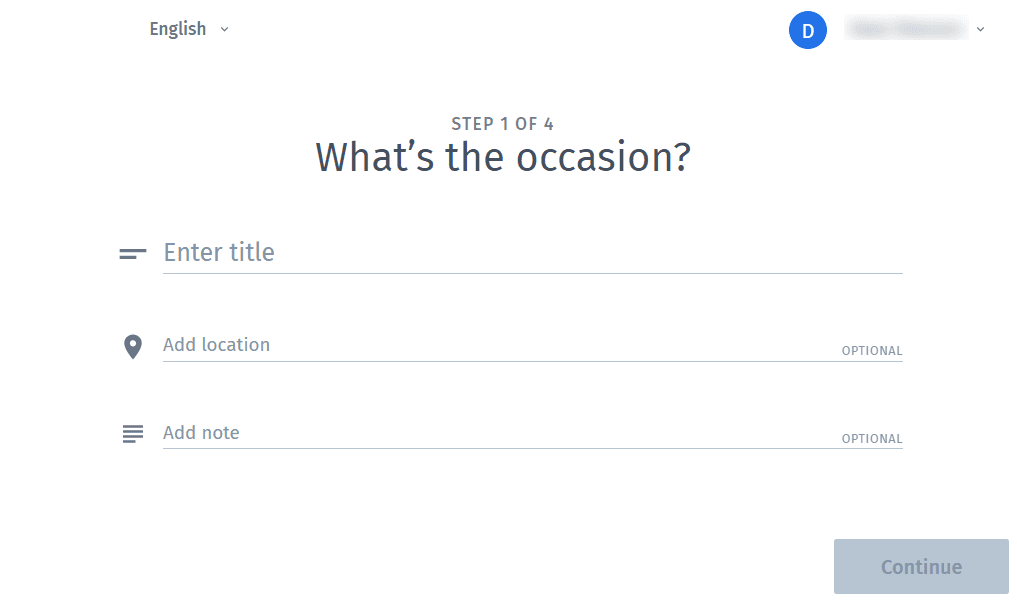The image size is (1017, 601).
Task: Click the note paragraph icon
Action: pyautogui.click(x=133, y=434)
